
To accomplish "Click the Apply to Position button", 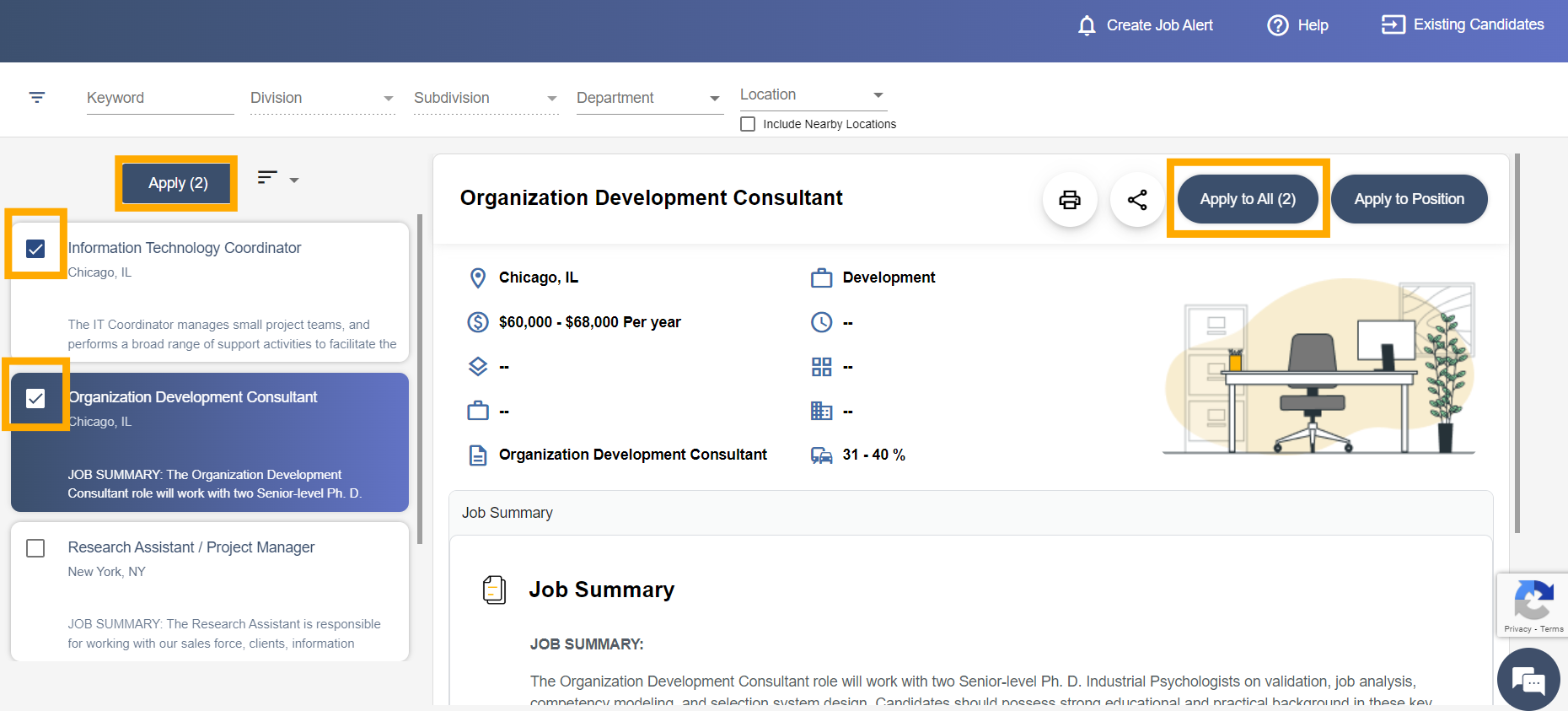I will click(x=1409, y=199).
